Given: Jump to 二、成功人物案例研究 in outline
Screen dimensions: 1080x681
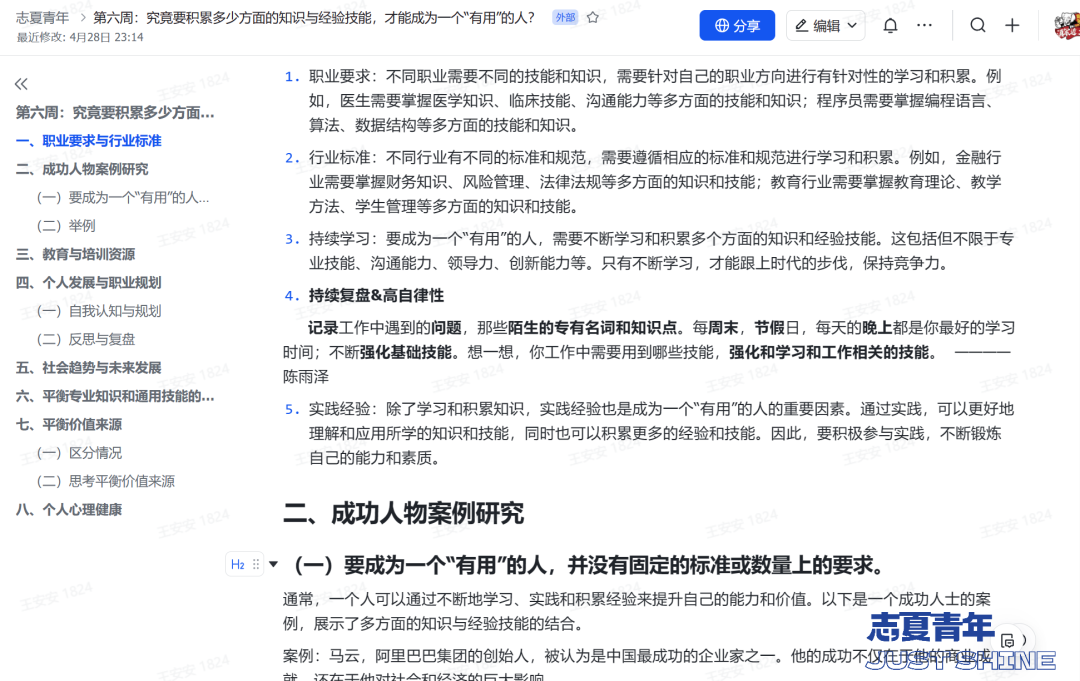Looking at the screenshot, I should point(82,169).
